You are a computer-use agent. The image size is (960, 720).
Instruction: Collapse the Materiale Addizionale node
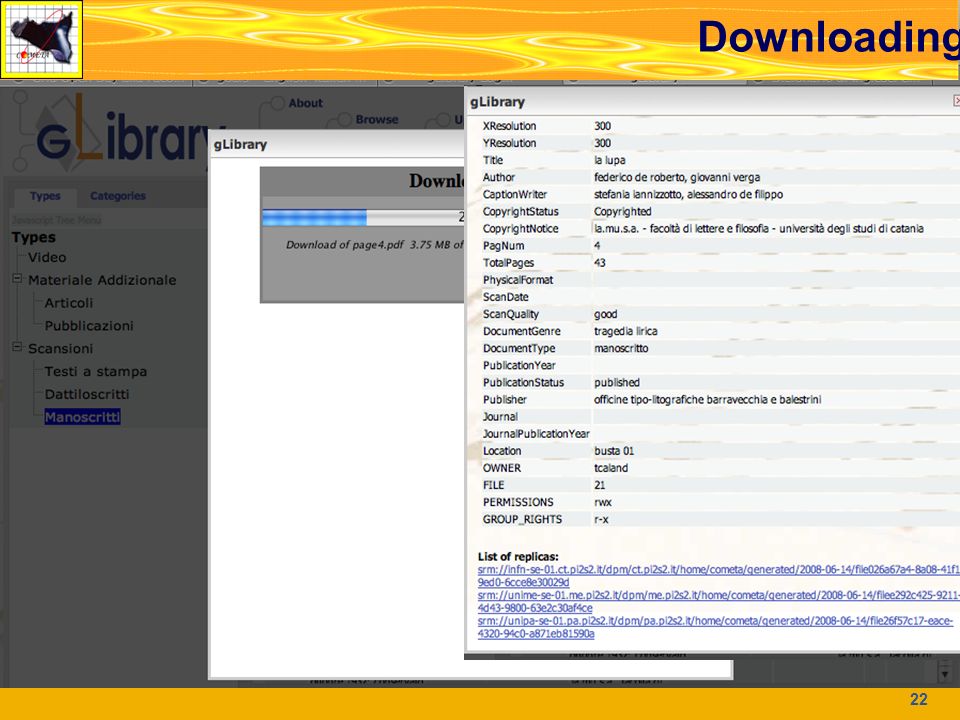17,279
